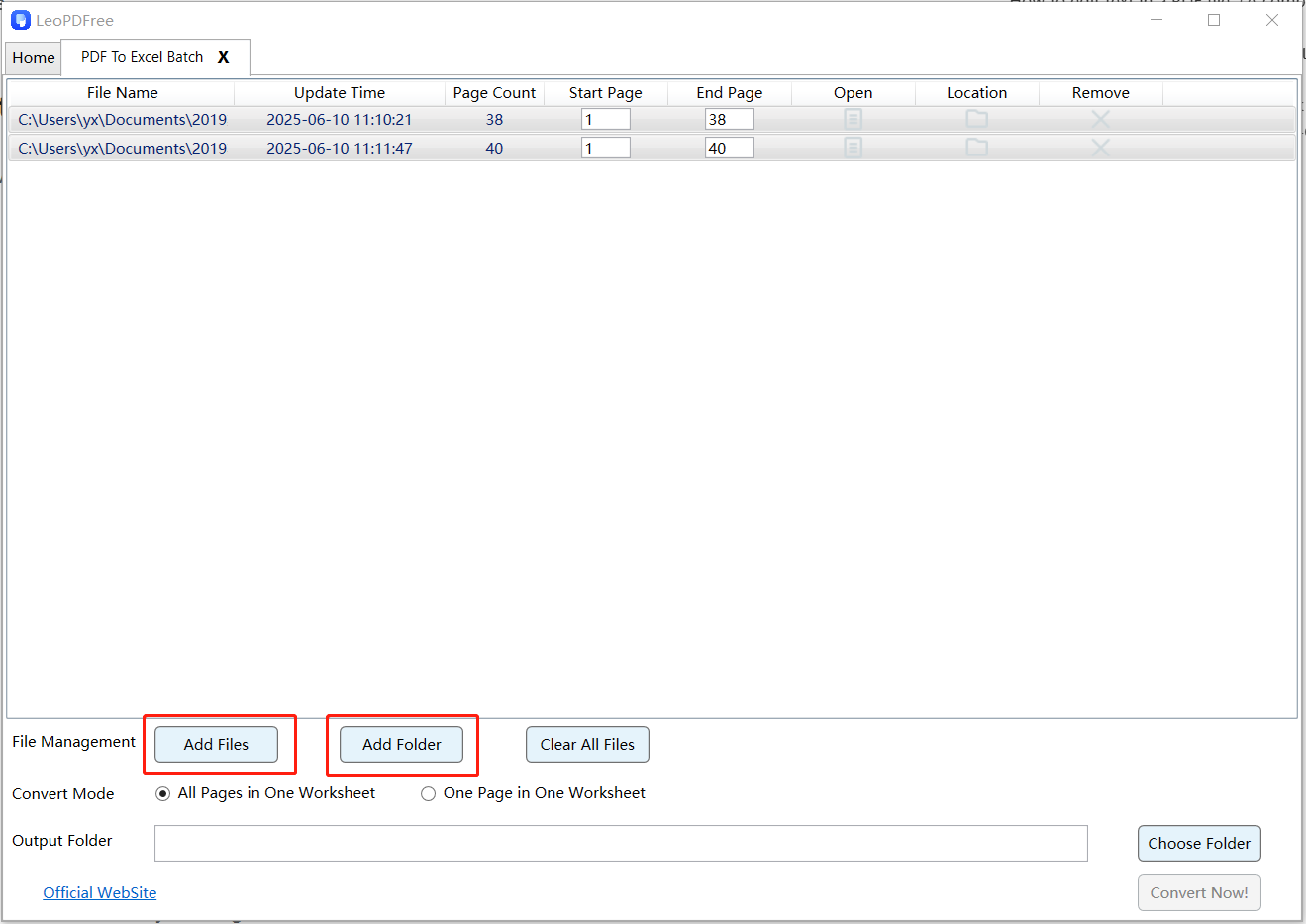
Task: Select All Pages in One Worksheet mode
Action: coord(161,792)
